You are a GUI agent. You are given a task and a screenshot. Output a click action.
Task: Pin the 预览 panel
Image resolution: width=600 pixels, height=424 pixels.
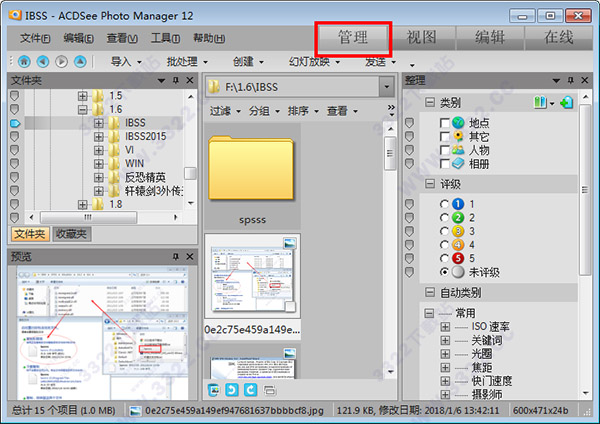[x=176, y=256]
